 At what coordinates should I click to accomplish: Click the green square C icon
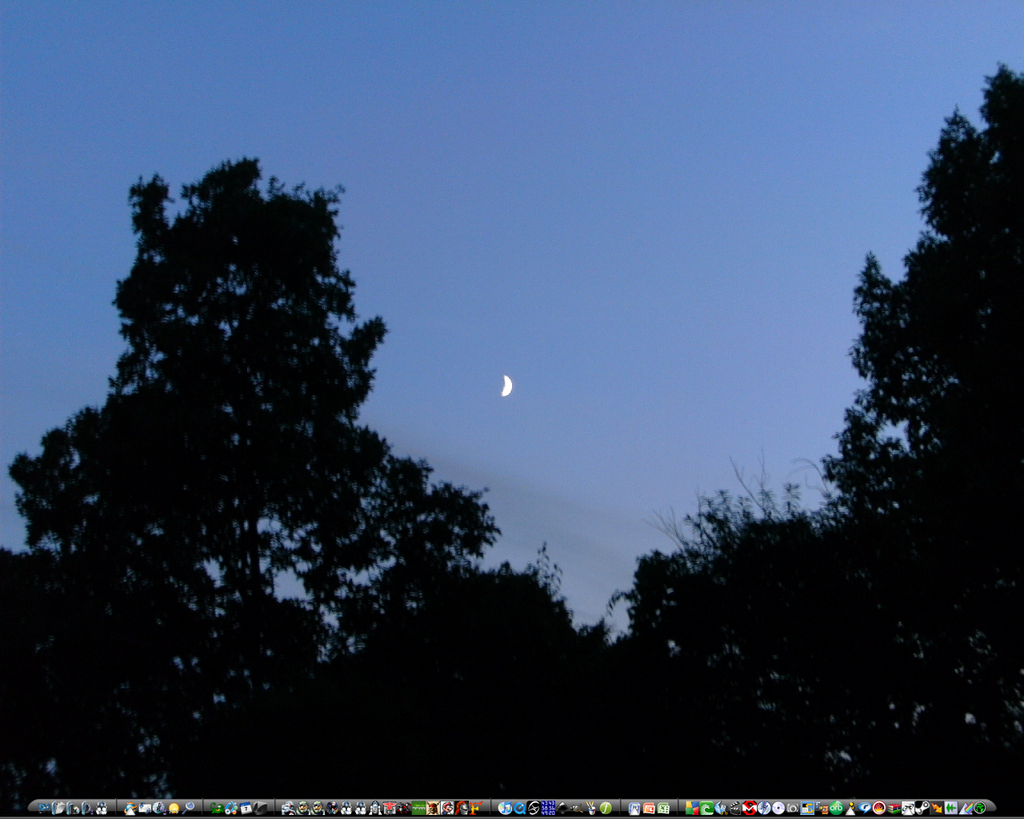point(707,808)
